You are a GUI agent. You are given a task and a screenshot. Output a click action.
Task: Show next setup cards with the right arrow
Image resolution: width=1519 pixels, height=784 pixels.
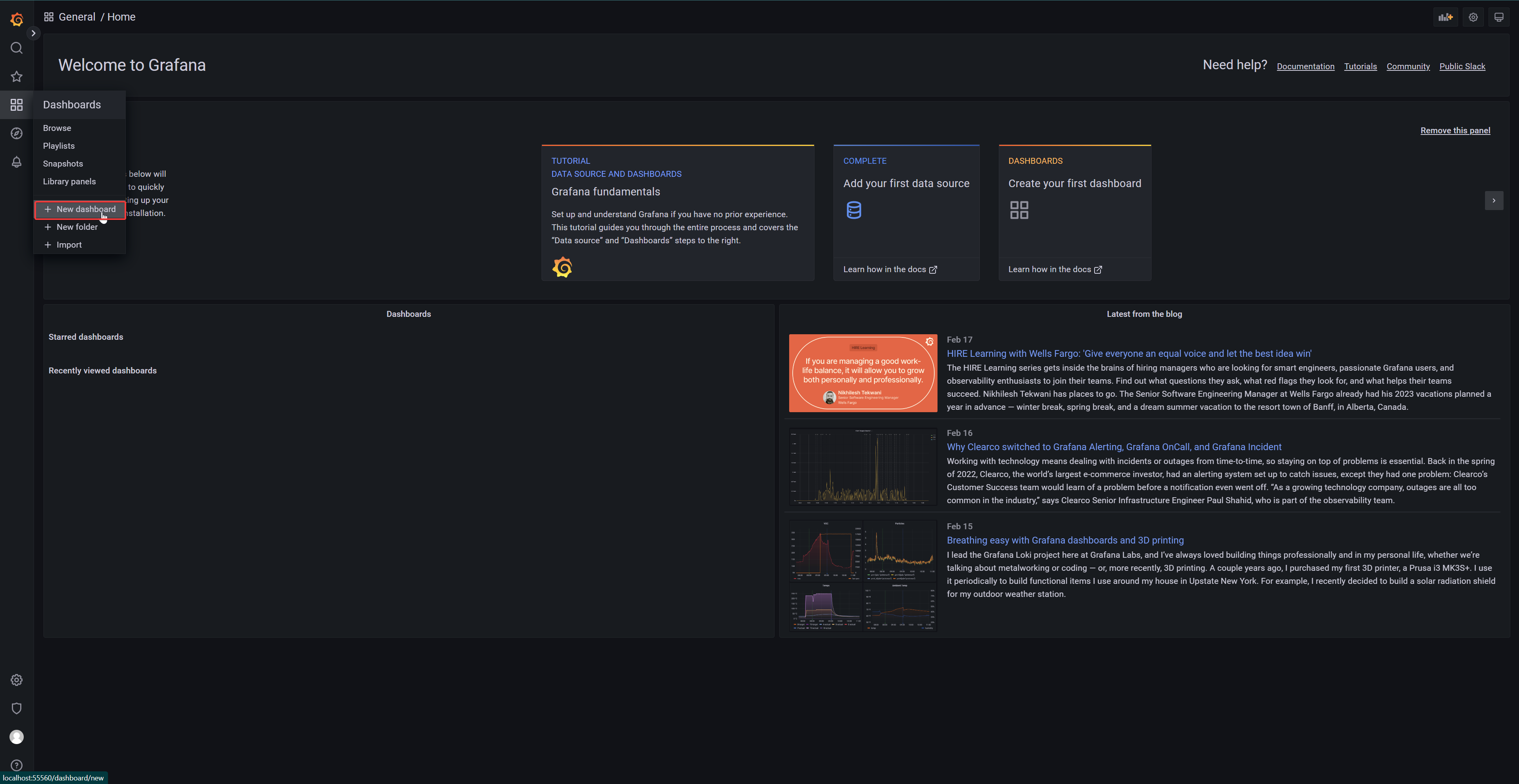click(x=1494, y=201)
